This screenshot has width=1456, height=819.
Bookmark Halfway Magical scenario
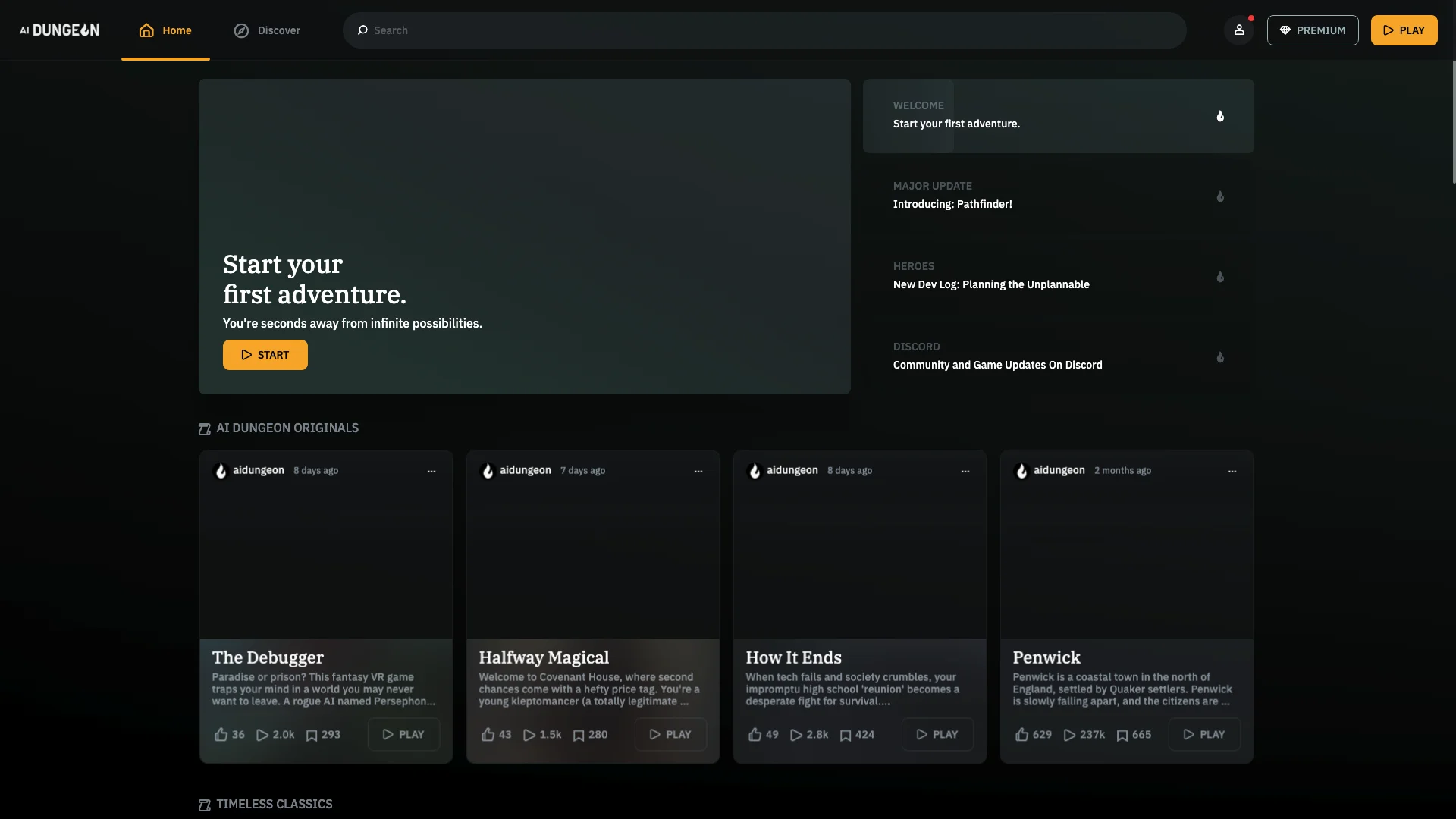579,735
